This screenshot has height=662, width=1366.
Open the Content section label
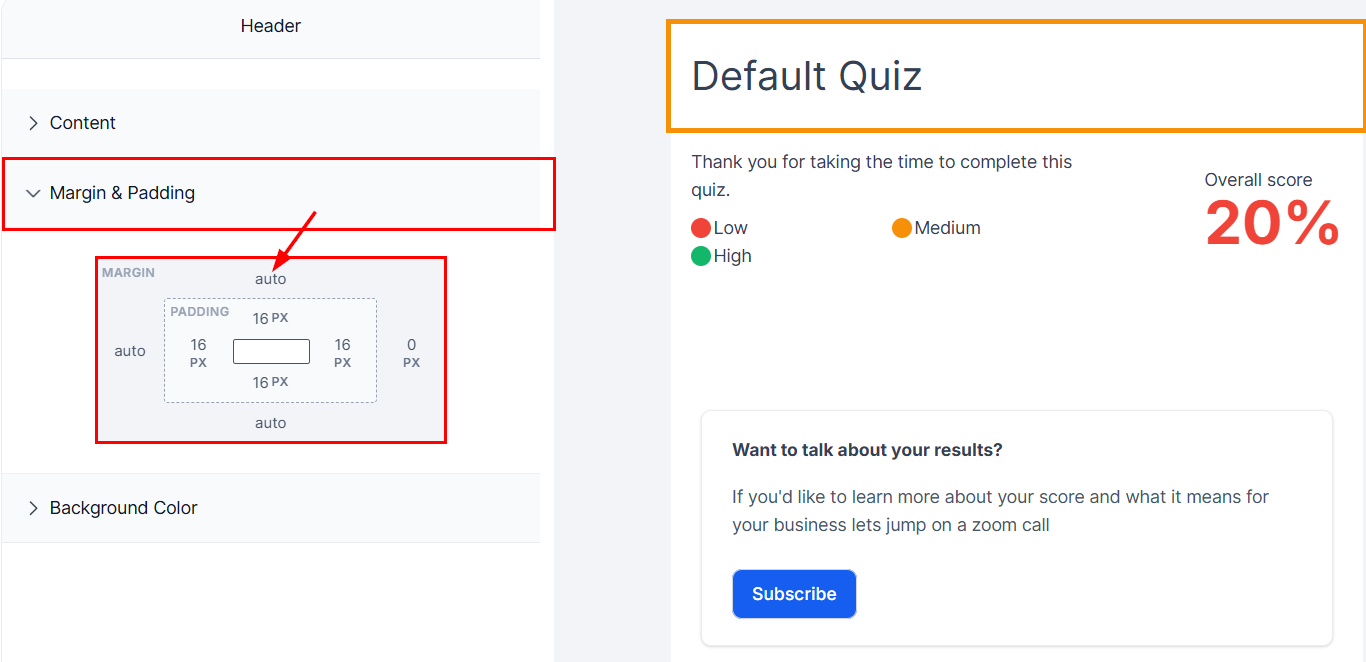83,123
